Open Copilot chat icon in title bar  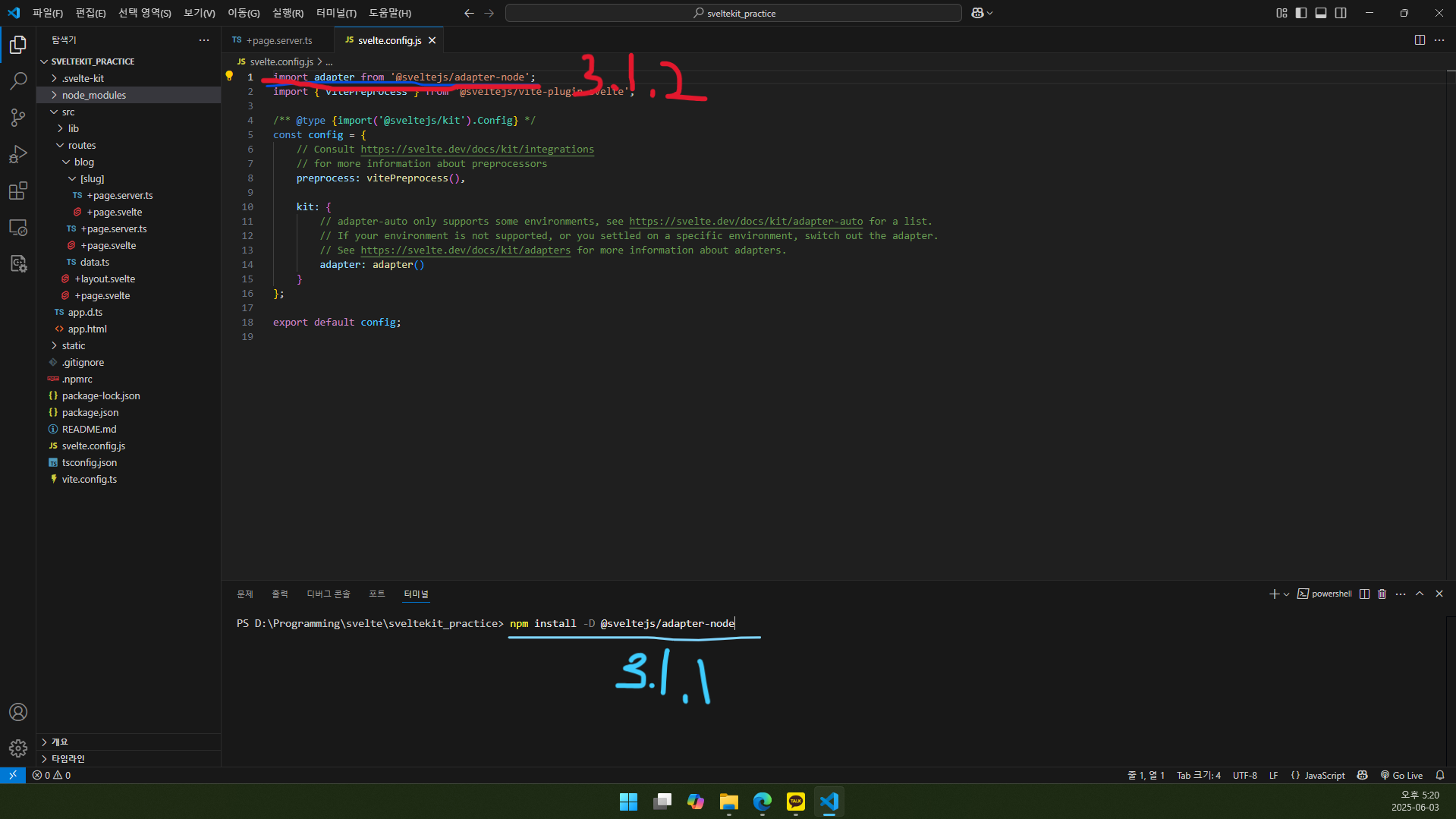(977, 13)
